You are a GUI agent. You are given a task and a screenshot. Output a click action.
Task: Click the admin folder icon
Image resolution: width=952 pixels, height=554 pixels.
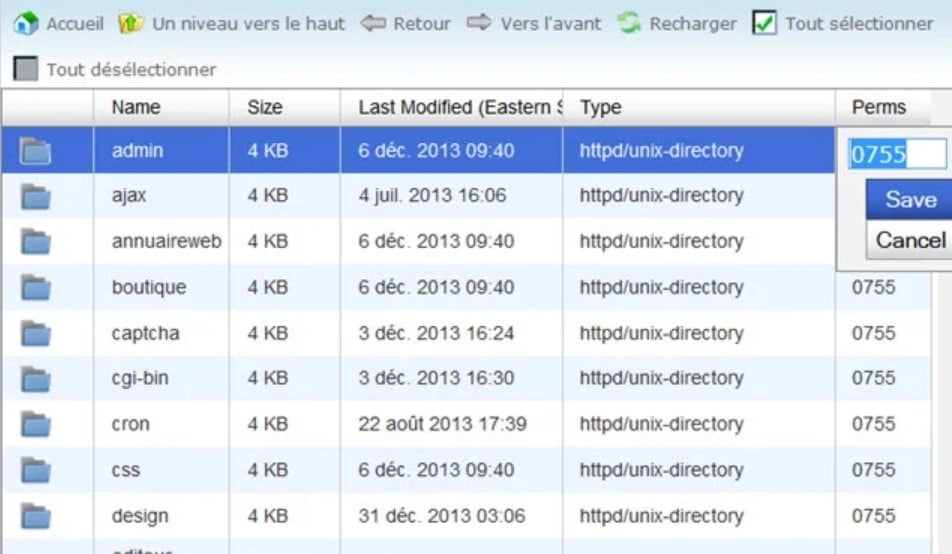point(35,151)
